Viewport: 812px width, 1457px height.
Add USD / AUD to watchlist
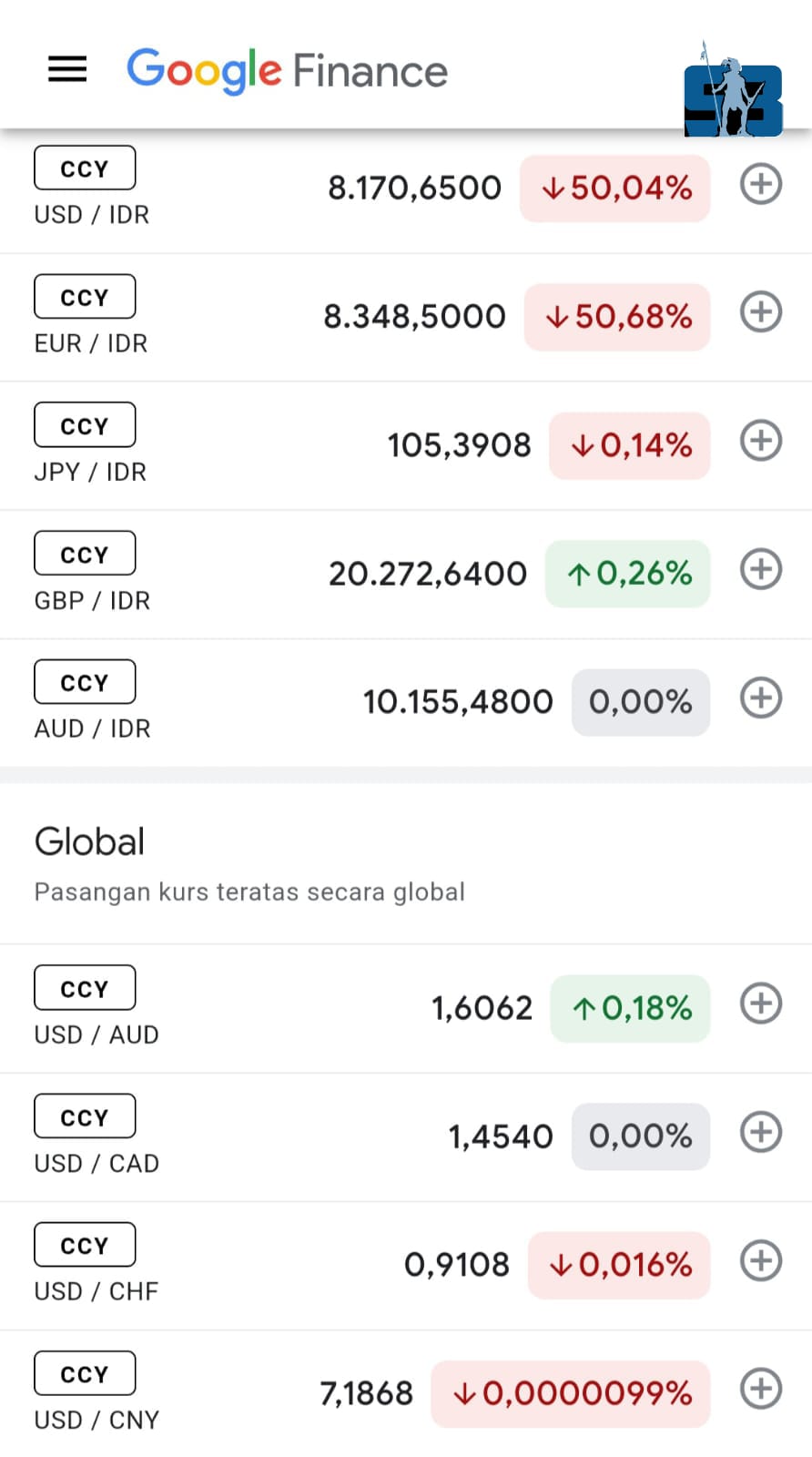[760, 1004]
